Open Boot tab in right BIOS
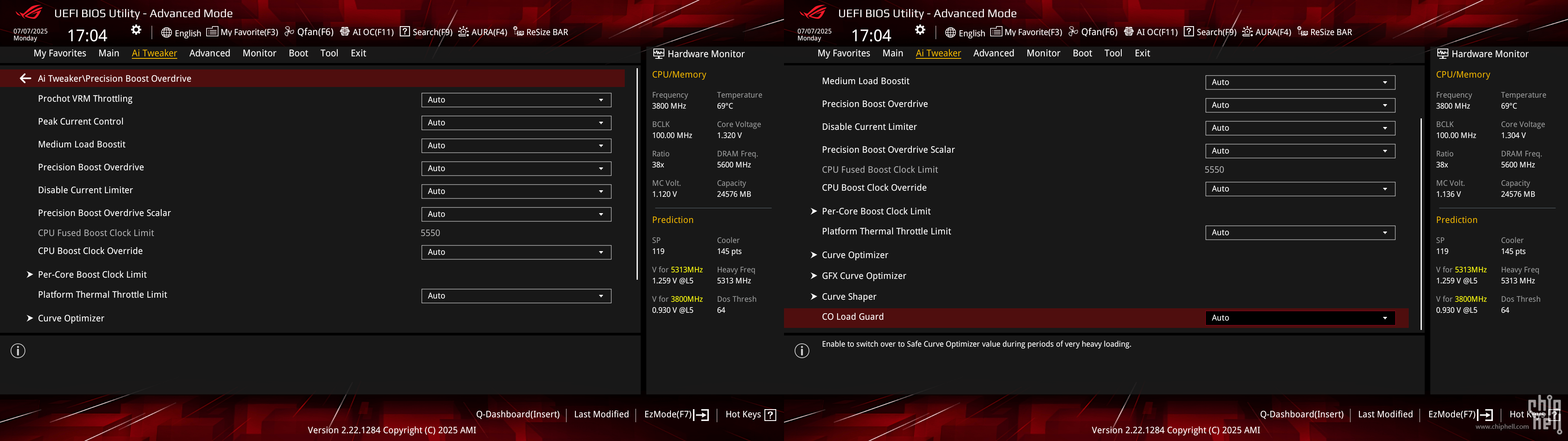Screen dimensions: 1568x441 tap(1082, 53)
